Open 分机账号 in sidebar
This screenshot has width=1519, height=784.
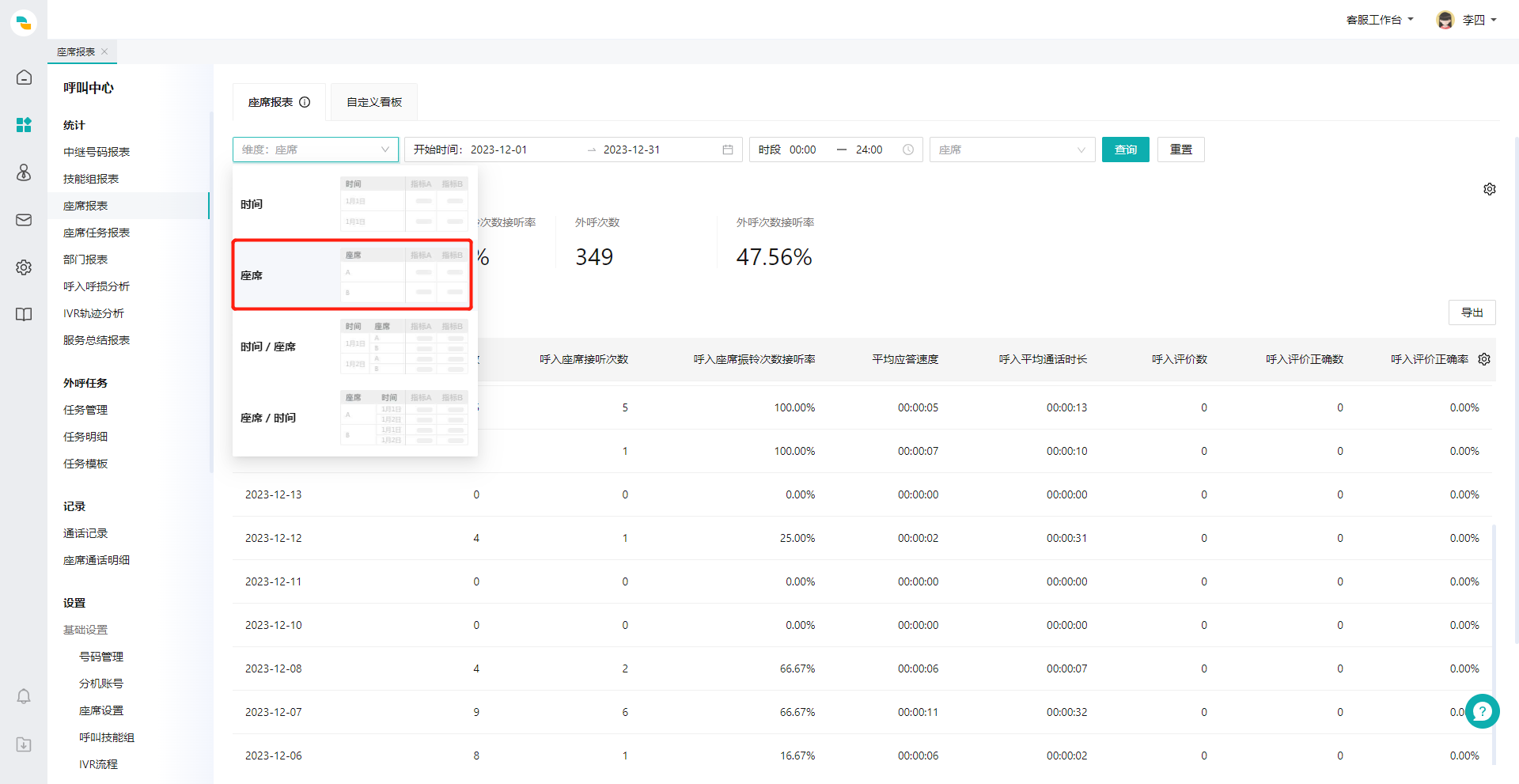101,684
